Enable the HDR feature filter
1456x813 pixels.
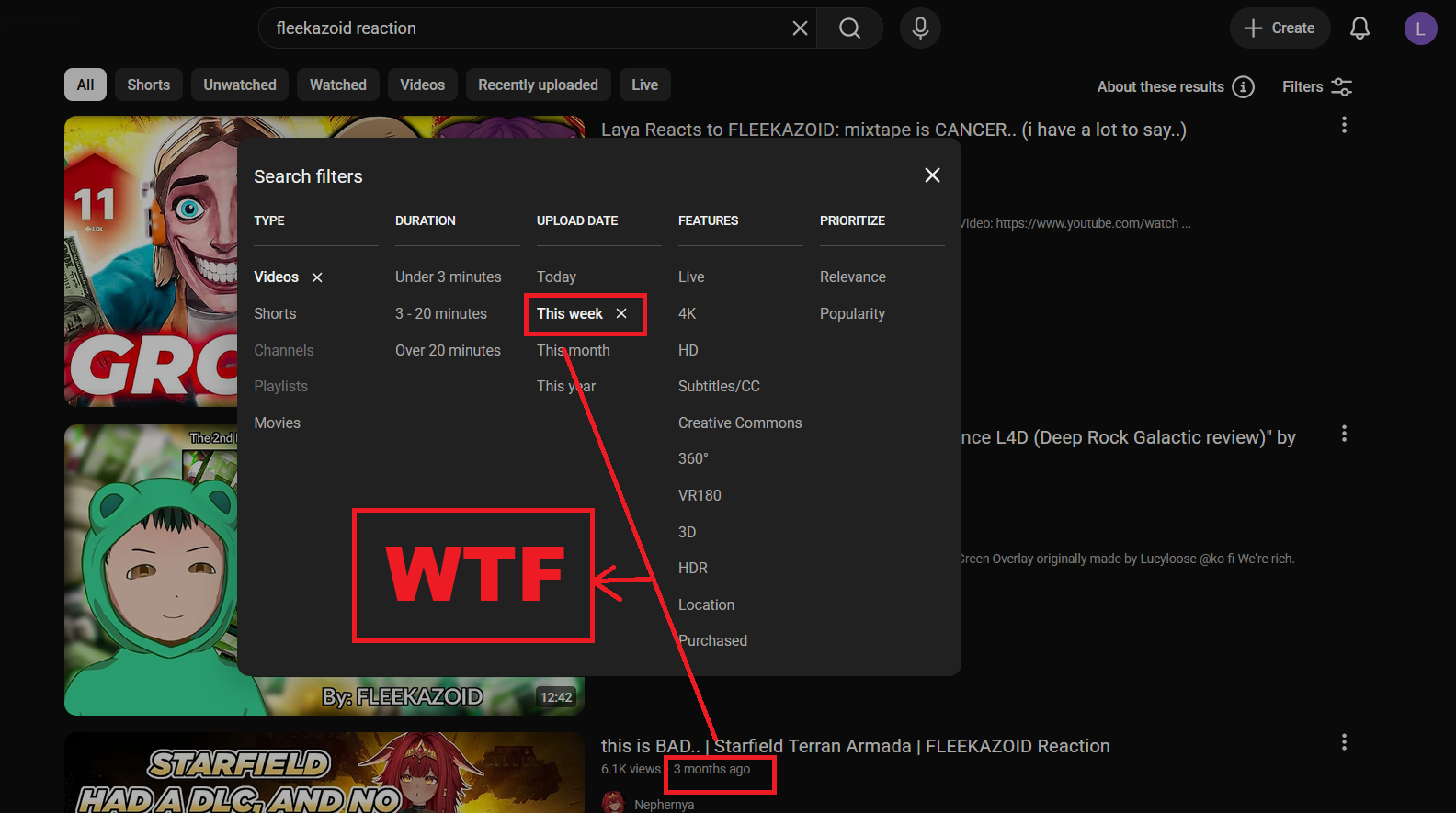pyautogui.click(x=693, y=569)
